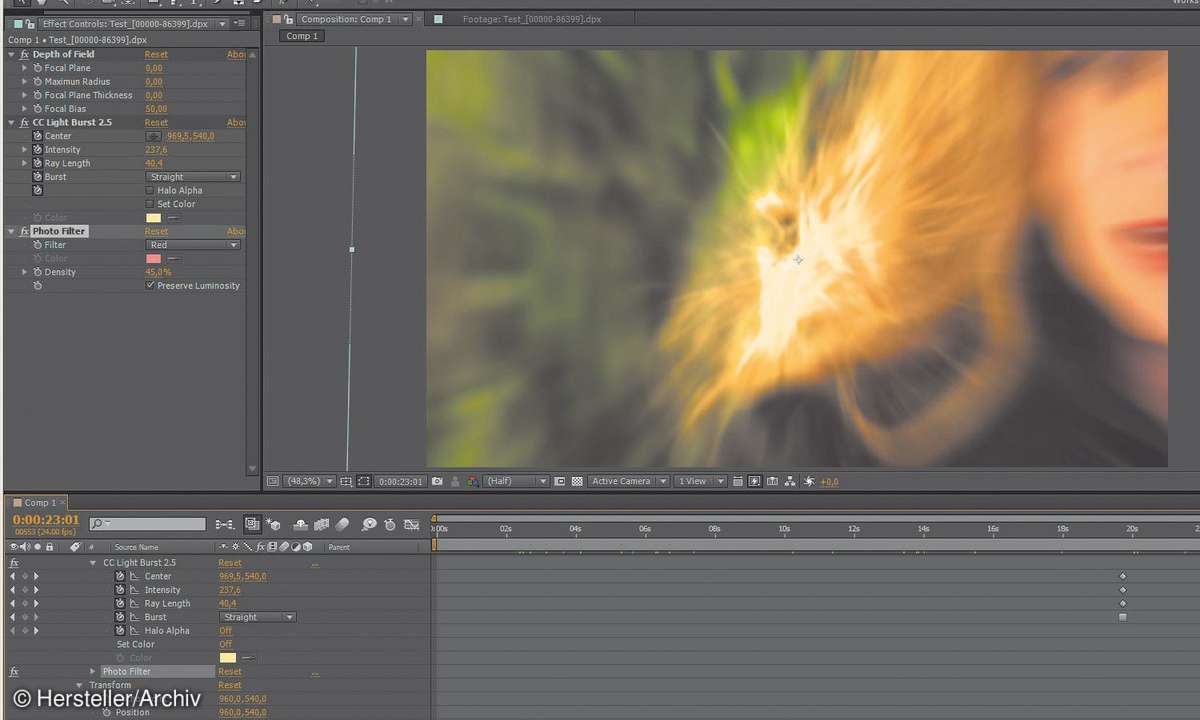
Task: Enable motion blur icon in timeline
Action: 342,524
